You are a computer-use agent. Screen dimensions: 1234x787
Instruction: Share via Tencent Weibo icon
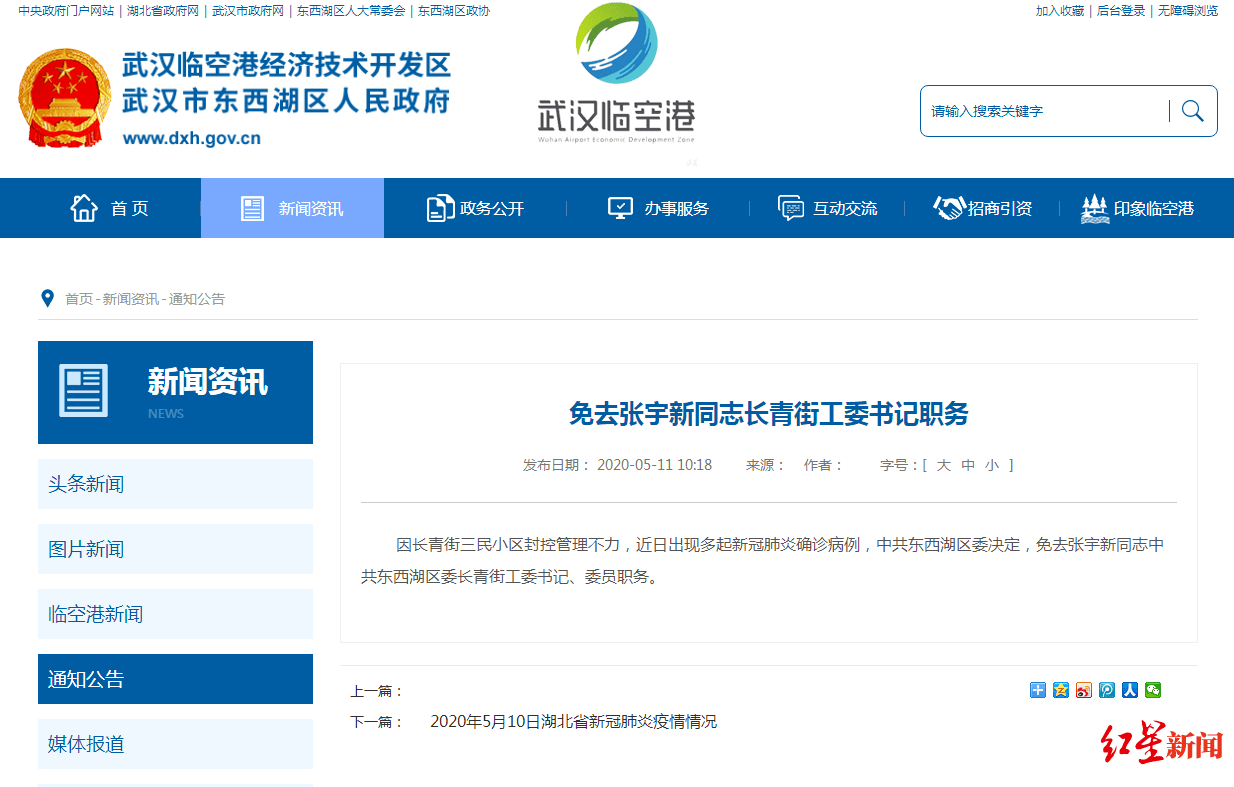[x=1107, y=690]
